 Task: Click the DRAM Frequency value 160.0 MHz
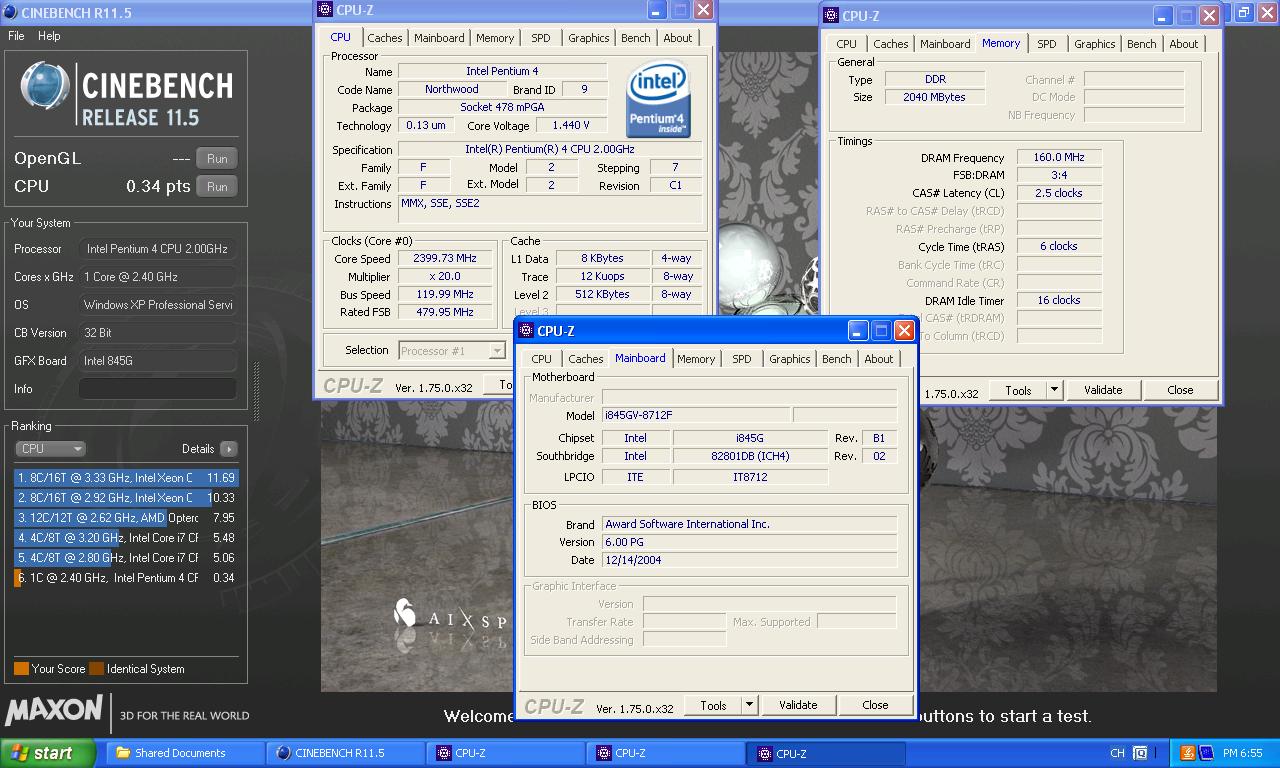(1059, 158)
